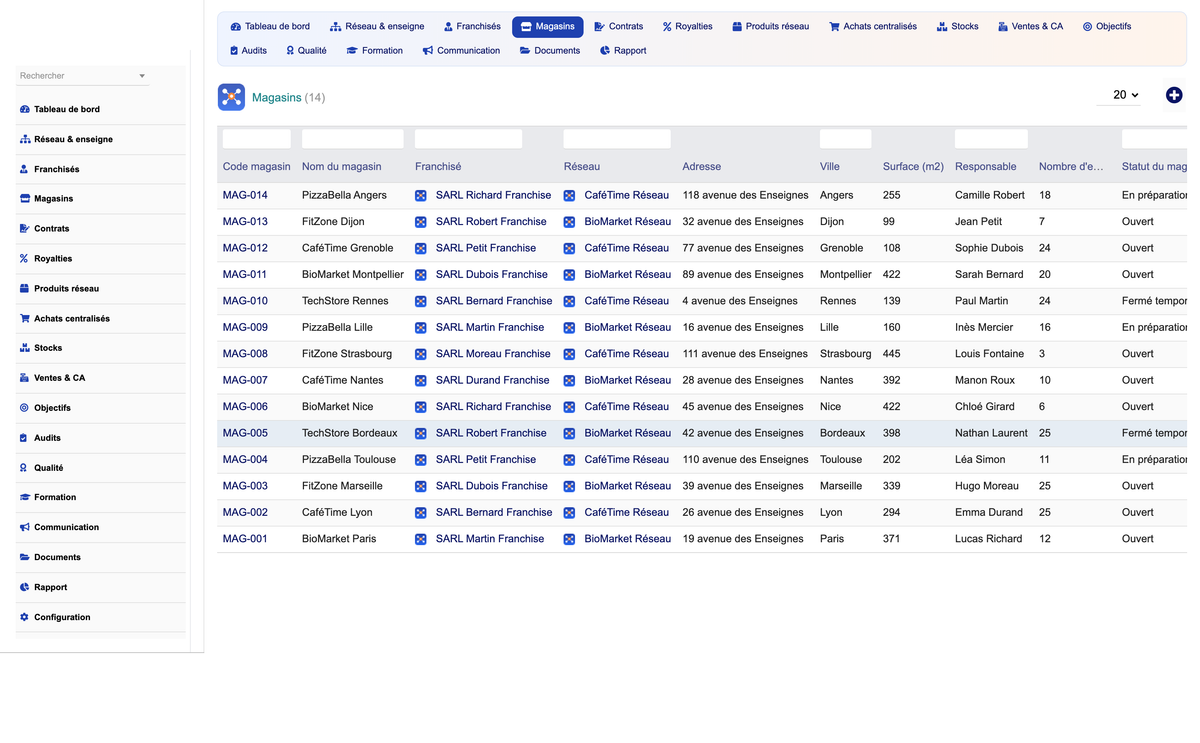Click the PizzaBella Toulouse store name
Screen dimensions: 1200x743
point(349,459)
